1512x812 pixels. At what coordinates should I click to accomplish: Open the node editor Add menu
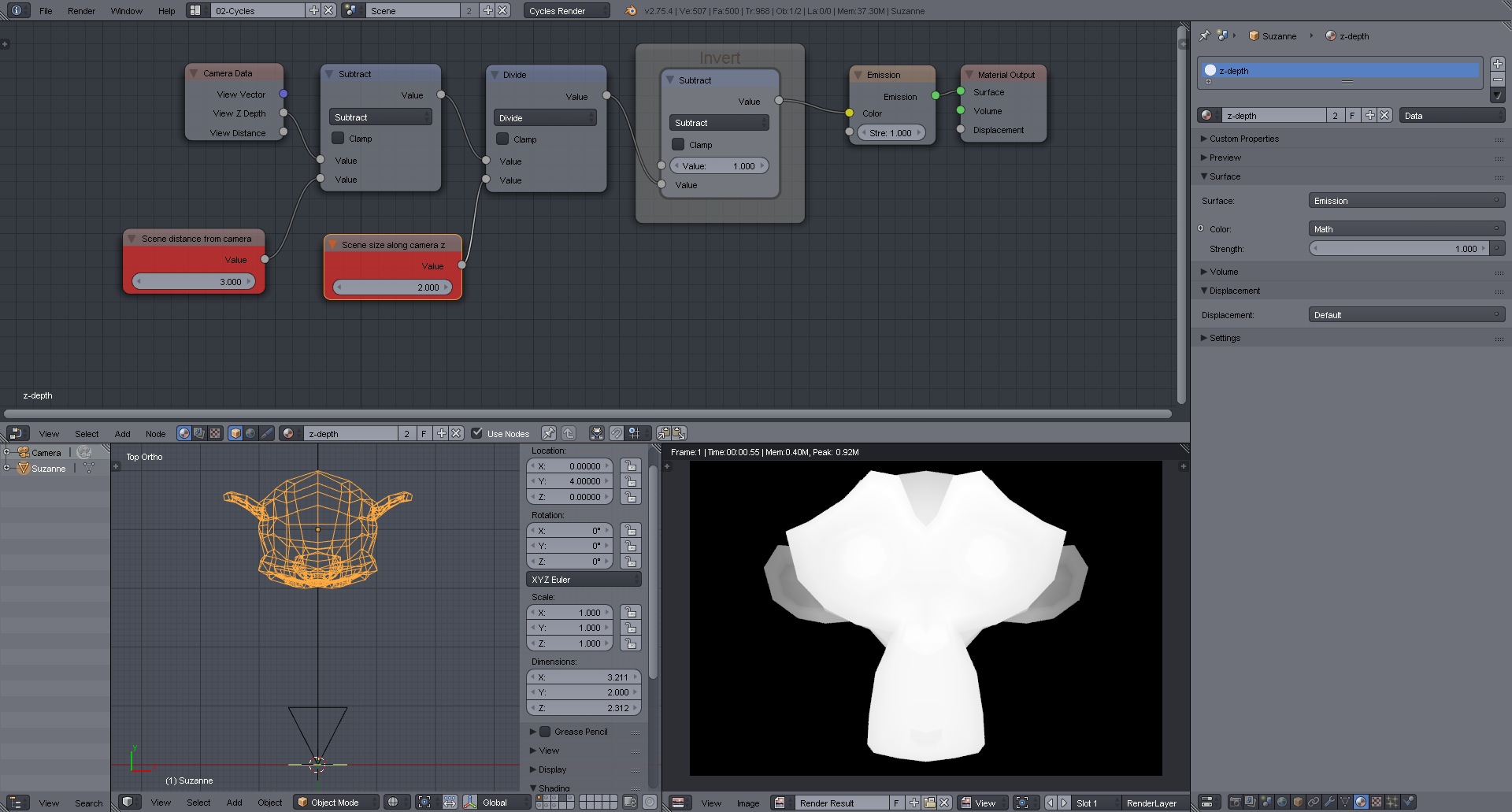[122, 434]
